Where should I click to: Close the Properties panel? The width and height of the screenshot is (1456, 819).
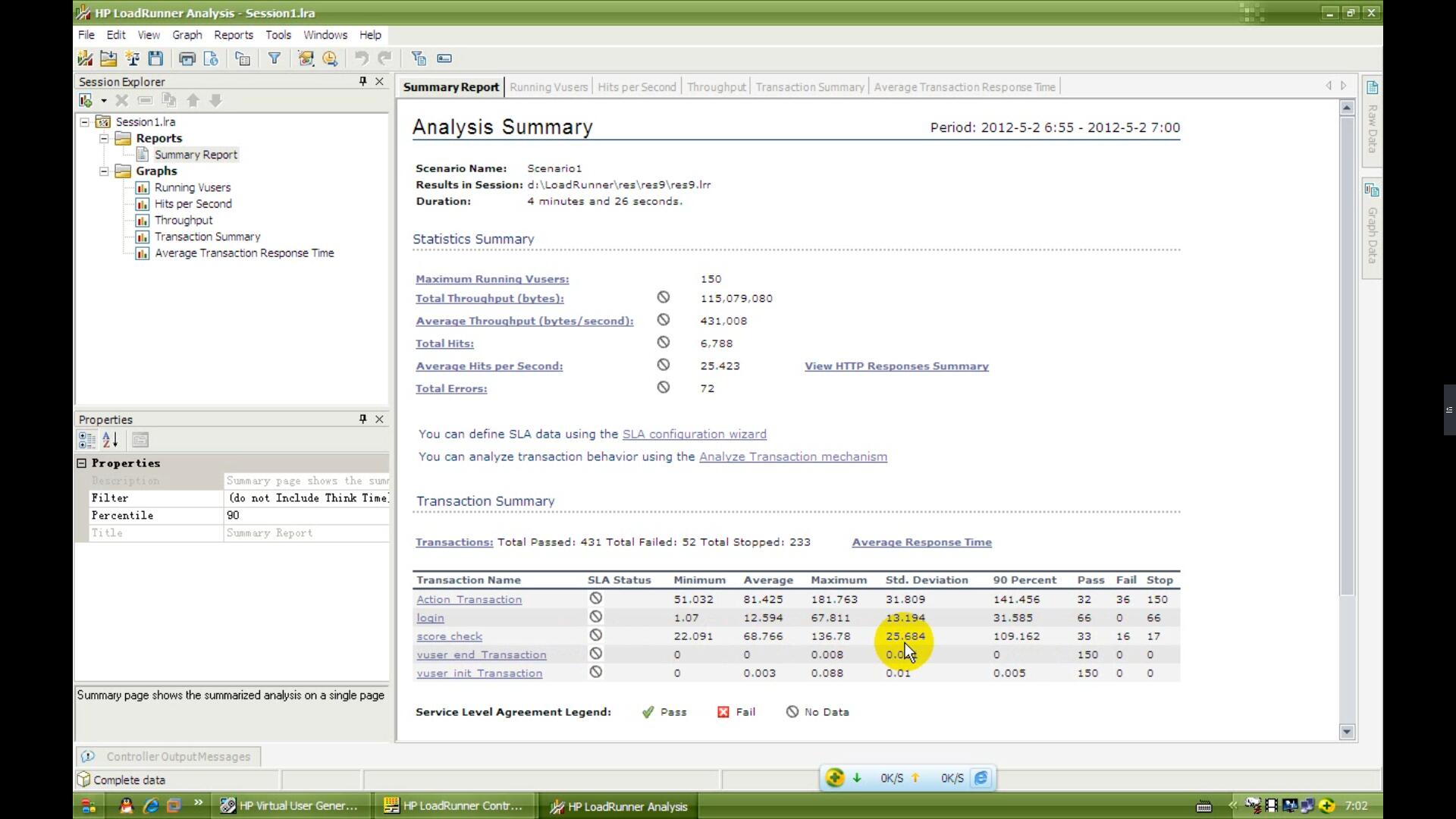coord(380,419)
